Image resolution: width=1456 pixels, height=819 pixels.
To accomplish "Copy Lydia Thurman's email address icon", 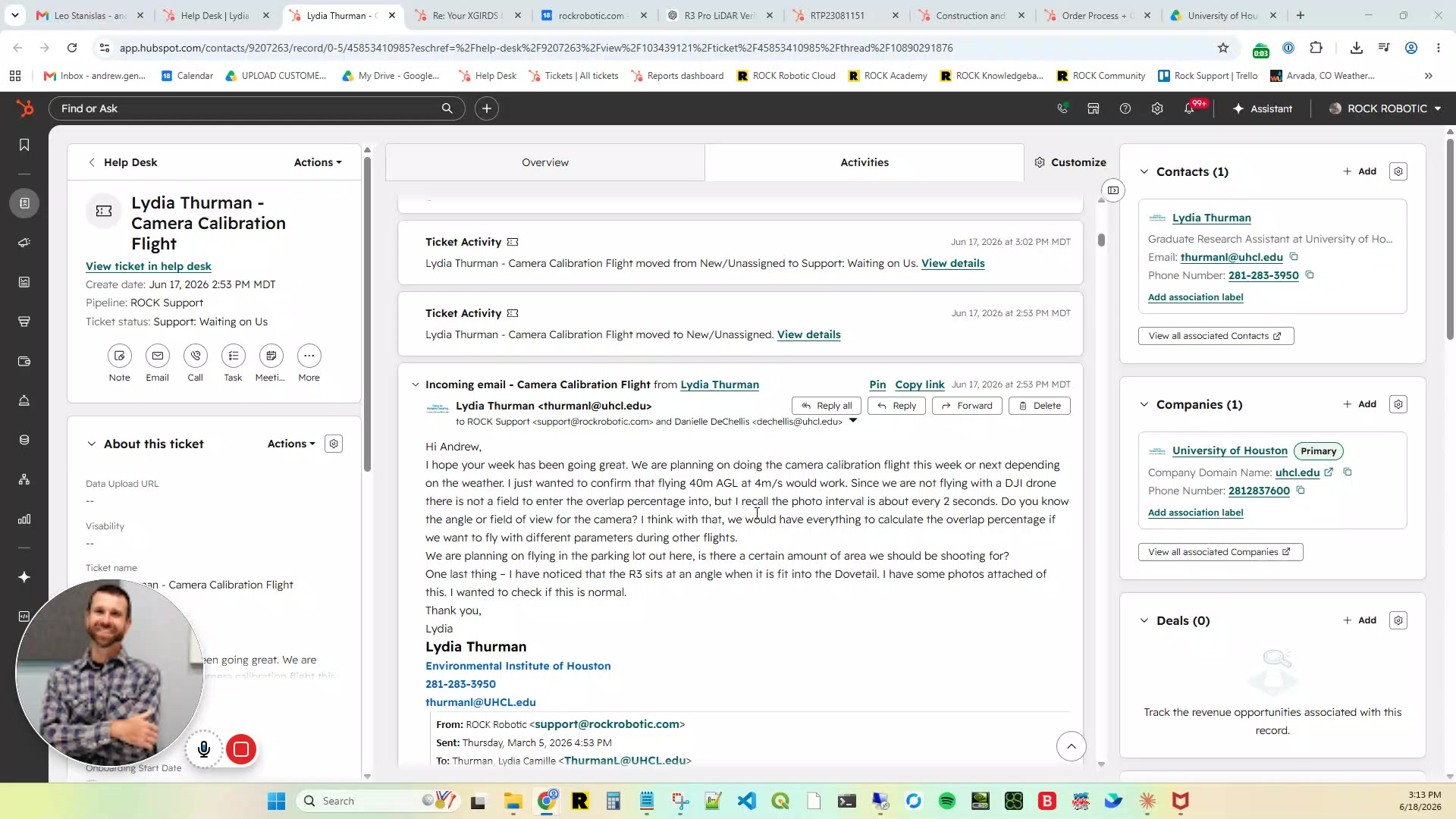I will coord(1294,257).
